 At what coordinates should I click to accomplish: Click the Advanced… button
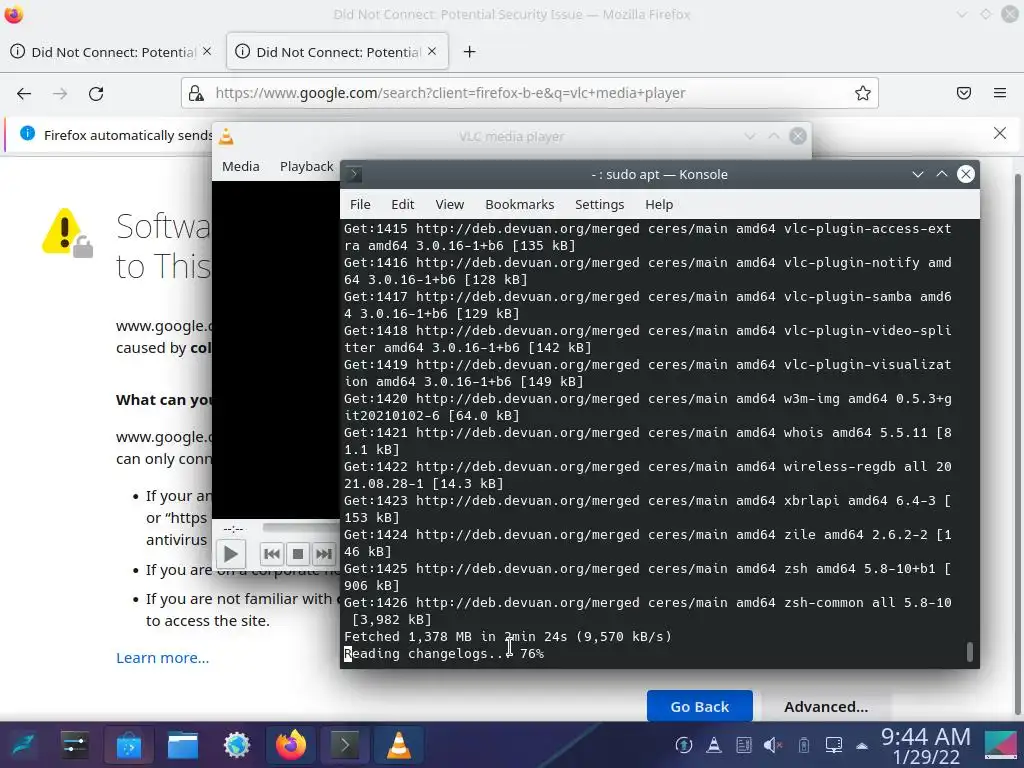[826, 707]
